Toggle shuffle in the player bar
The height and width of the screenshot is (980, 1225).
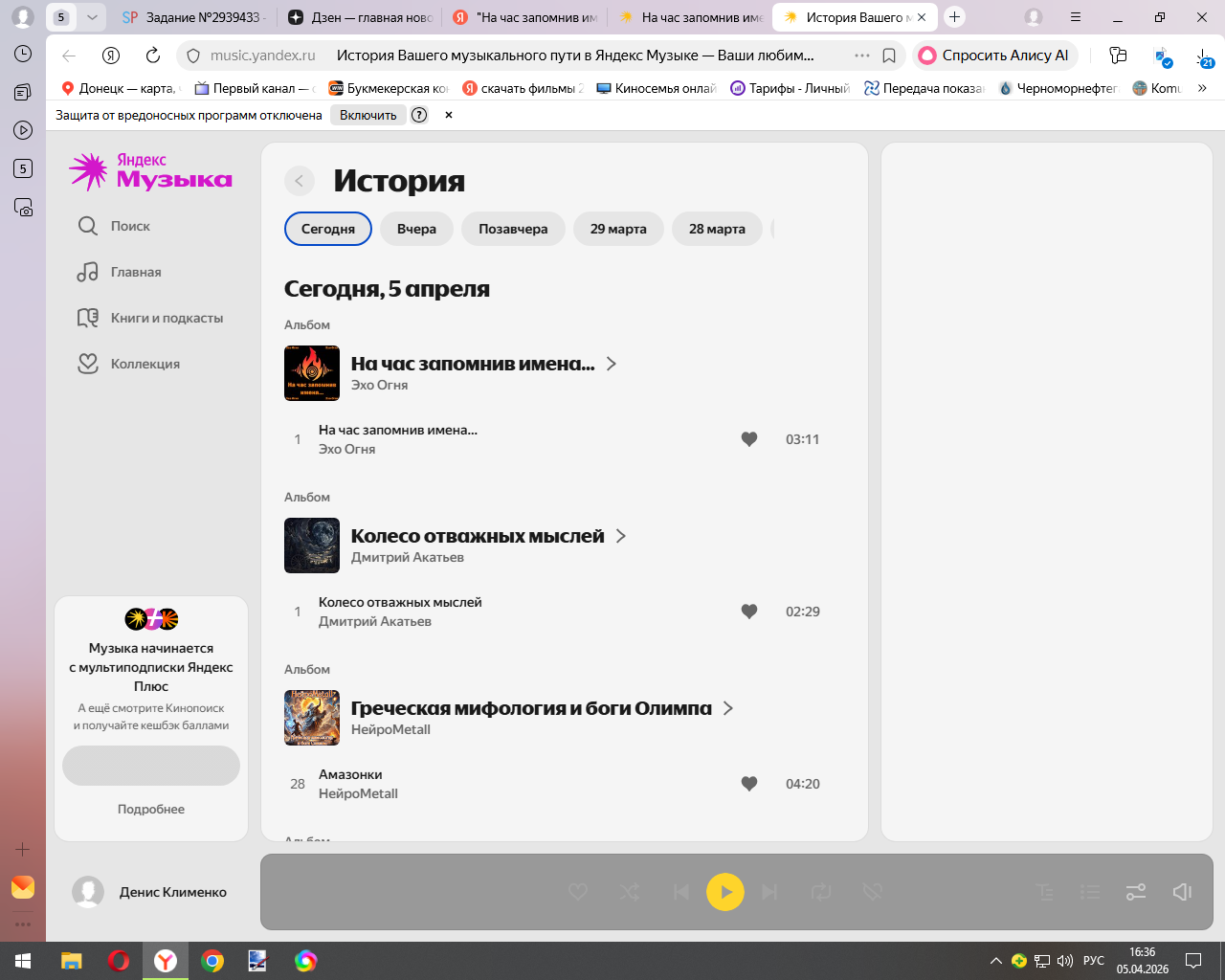point(630,892)
